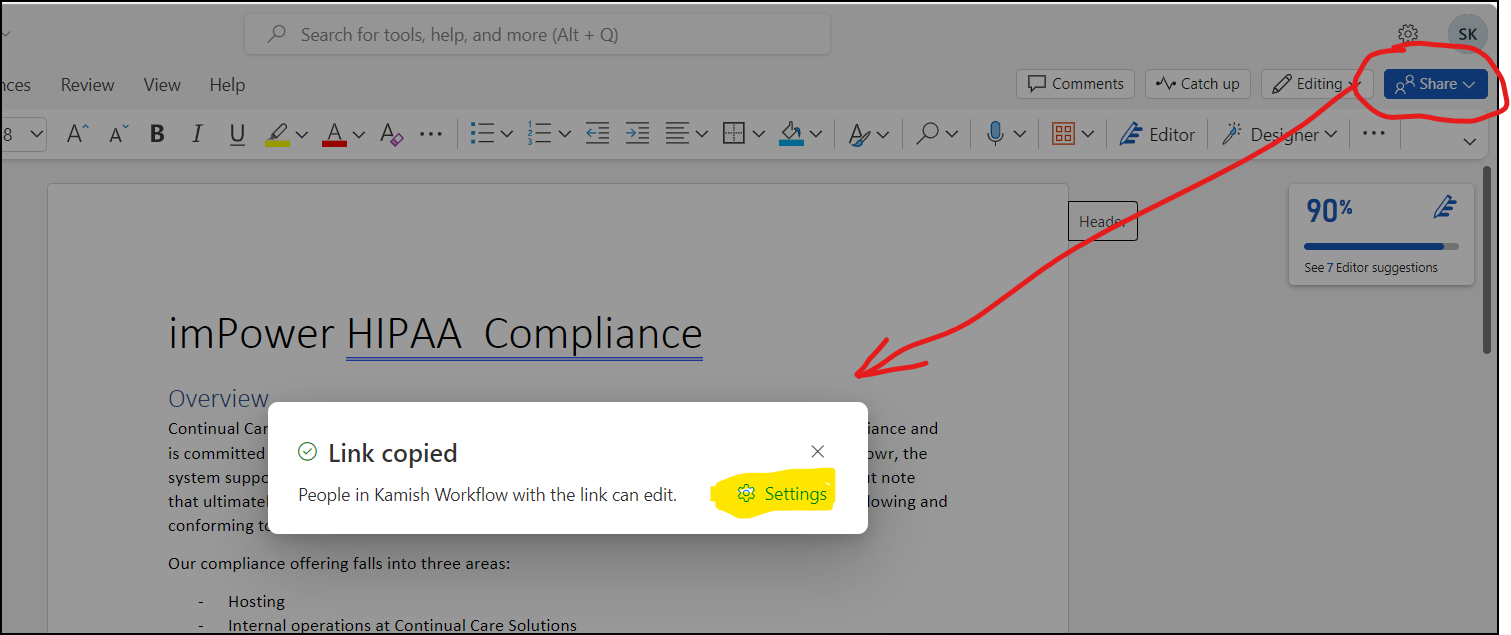This screenshot has height=635, width=1511.
Task: Click the Hosting bullet item
Action: 256,602
